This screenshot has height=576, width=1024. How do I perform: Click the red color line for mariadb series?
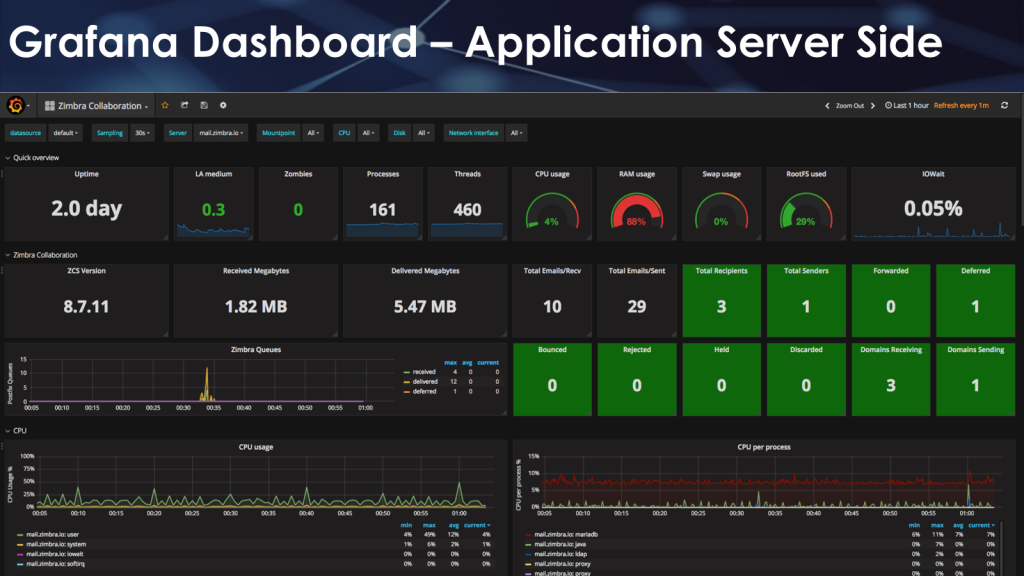528,535
